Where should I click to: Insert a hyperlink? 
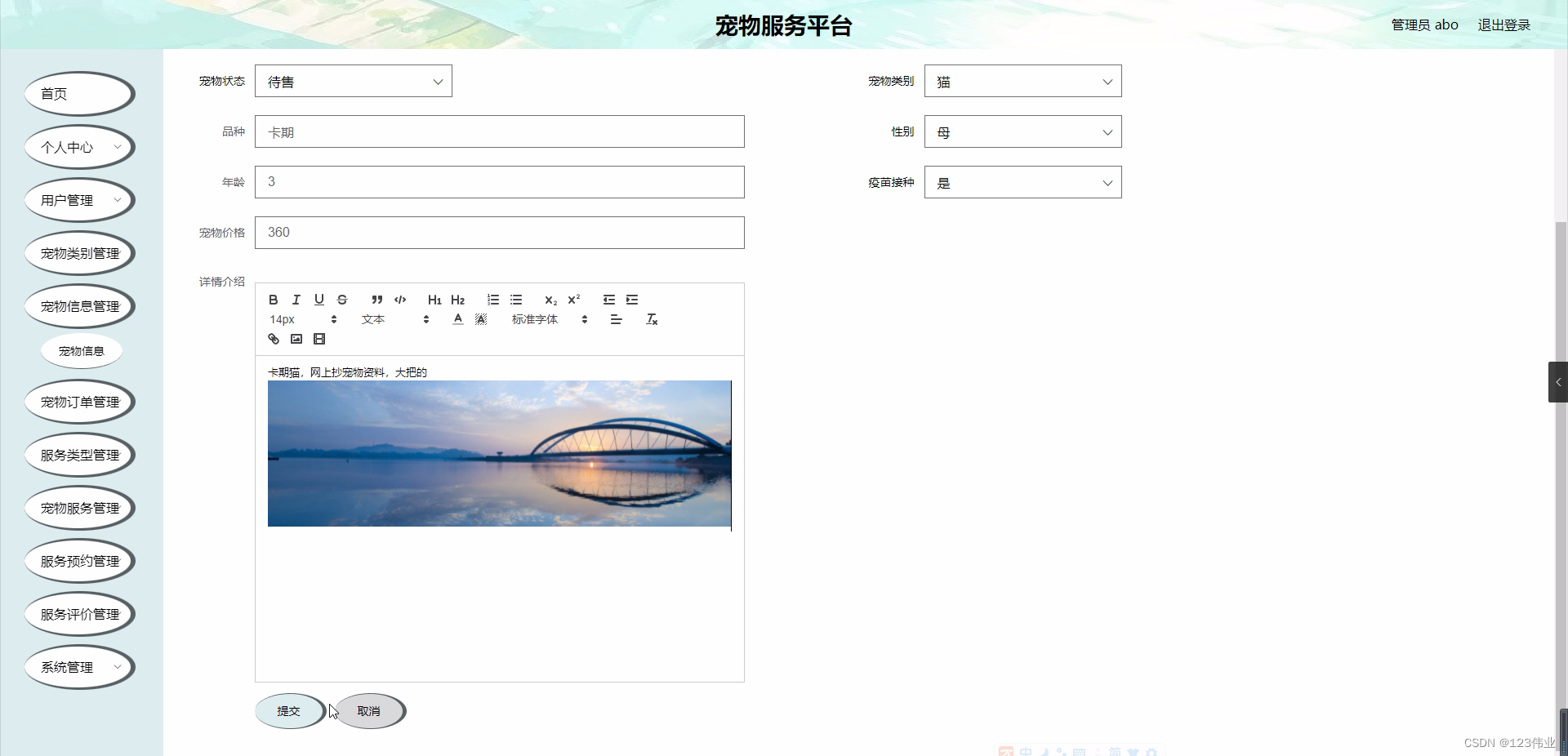click(274, 339)
